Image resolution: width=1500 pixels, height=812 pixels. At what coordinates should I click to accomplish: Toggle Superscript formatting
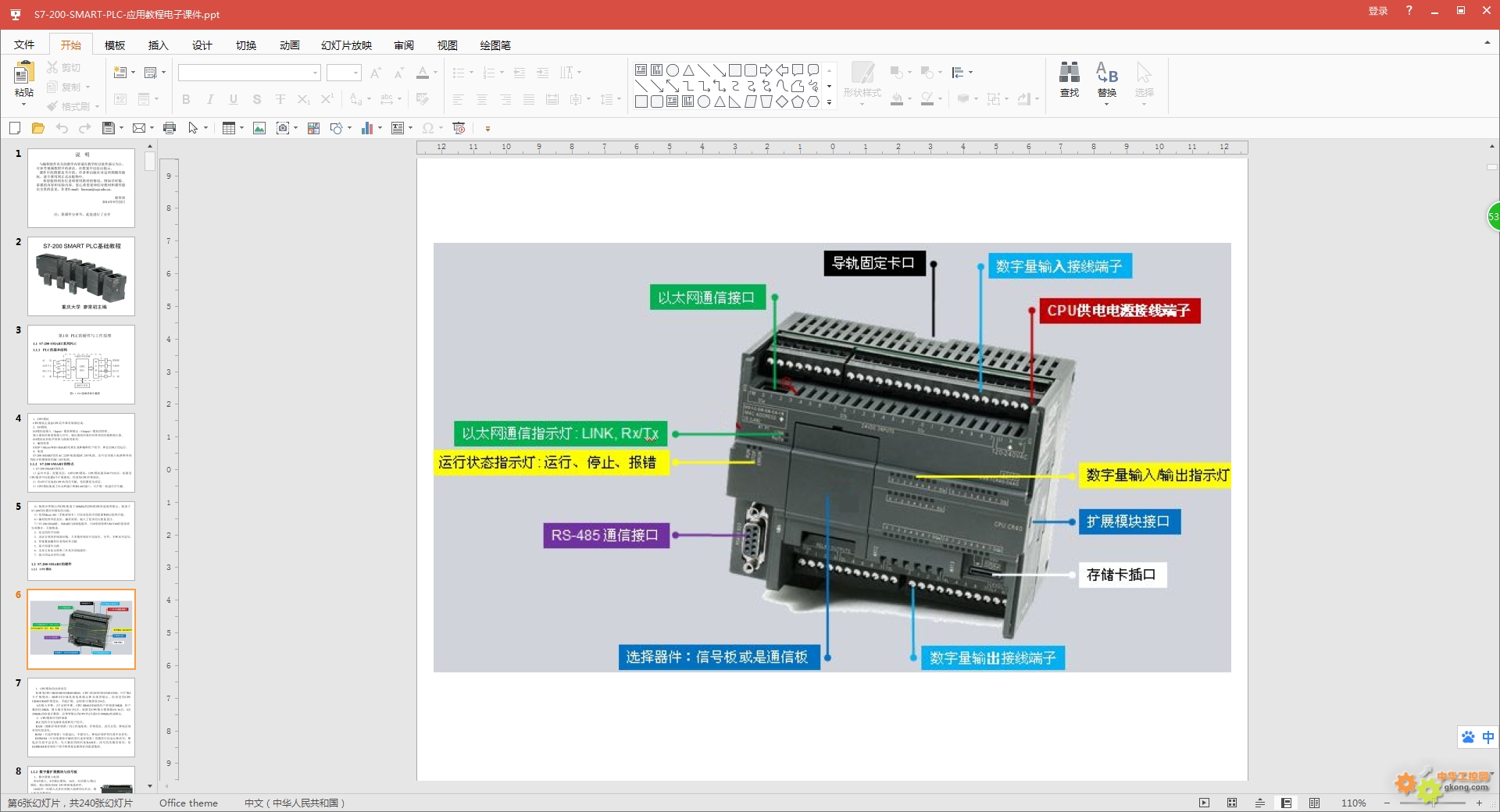coord(327,99)
